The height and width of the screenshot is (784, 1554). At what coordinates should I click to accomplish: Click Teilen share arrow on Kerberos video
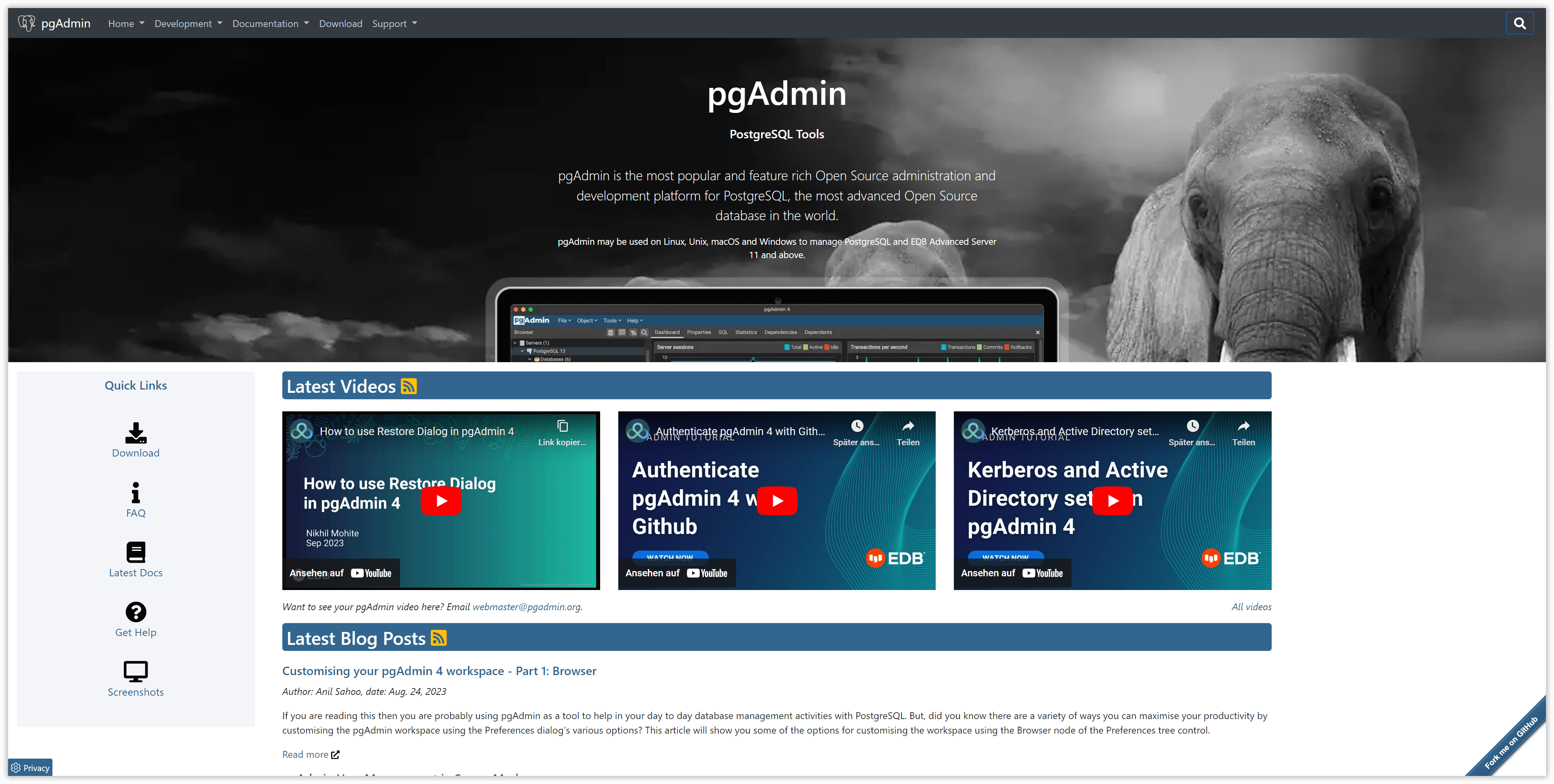click(1243, 426)
